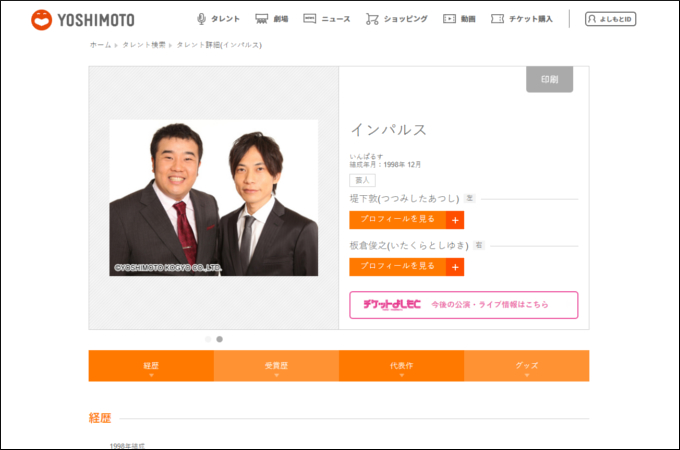Go to ホーム in the breadcrumb

(100, 45)
